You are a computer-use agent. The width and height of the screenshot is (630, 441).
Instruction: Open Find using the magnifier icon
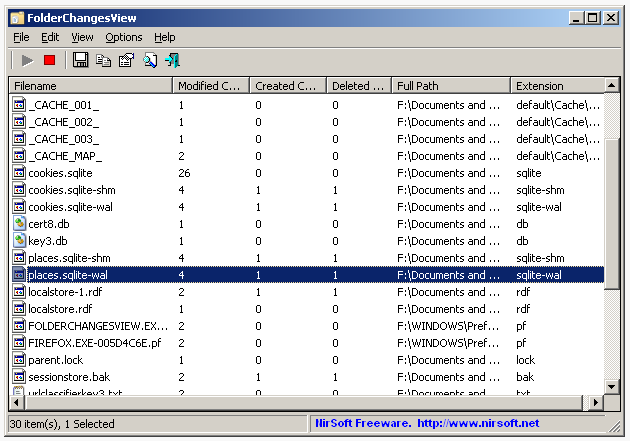[150, 60]
